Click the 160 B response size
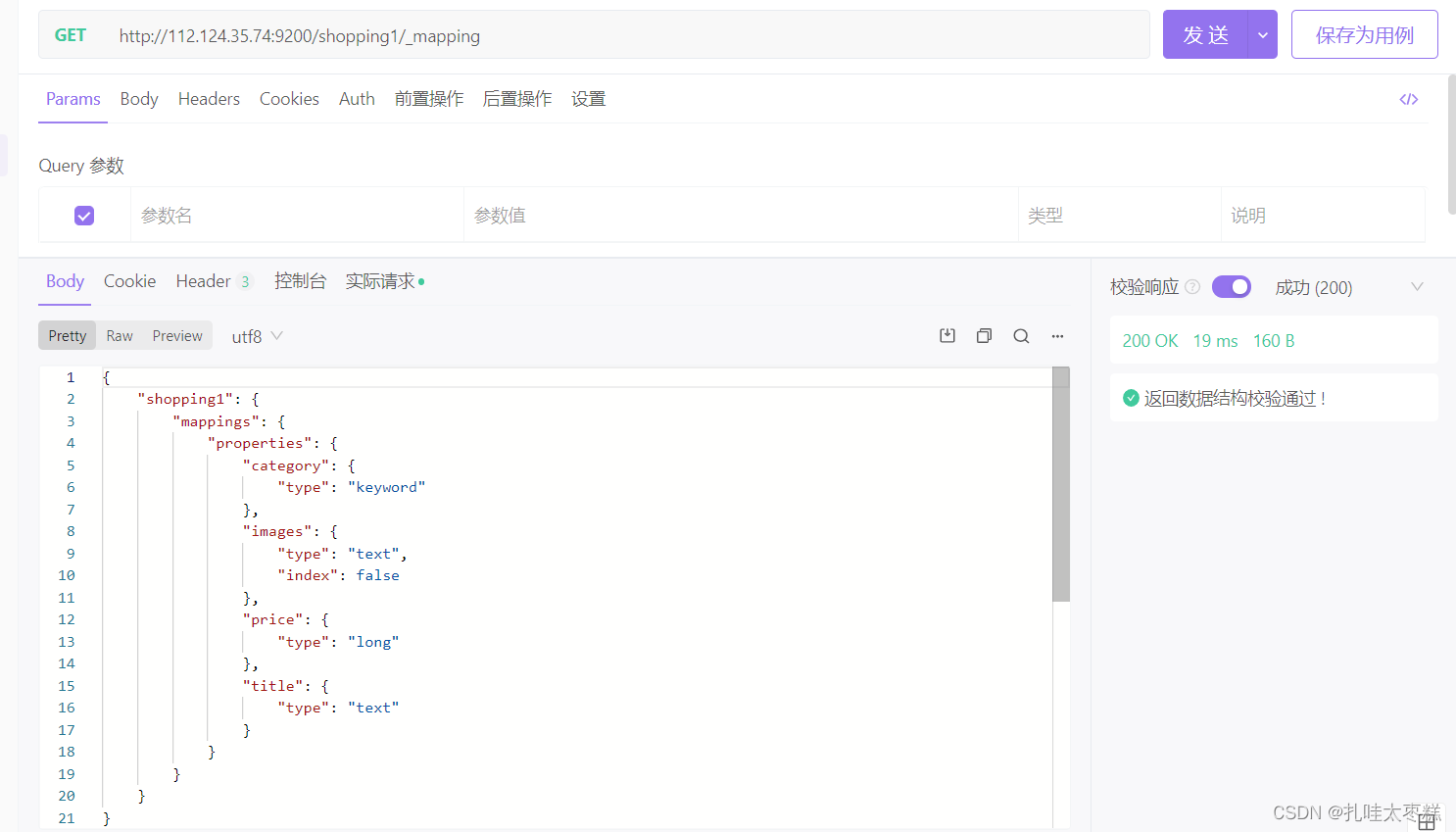The image size is (1456, 832). pos(1274,341)
